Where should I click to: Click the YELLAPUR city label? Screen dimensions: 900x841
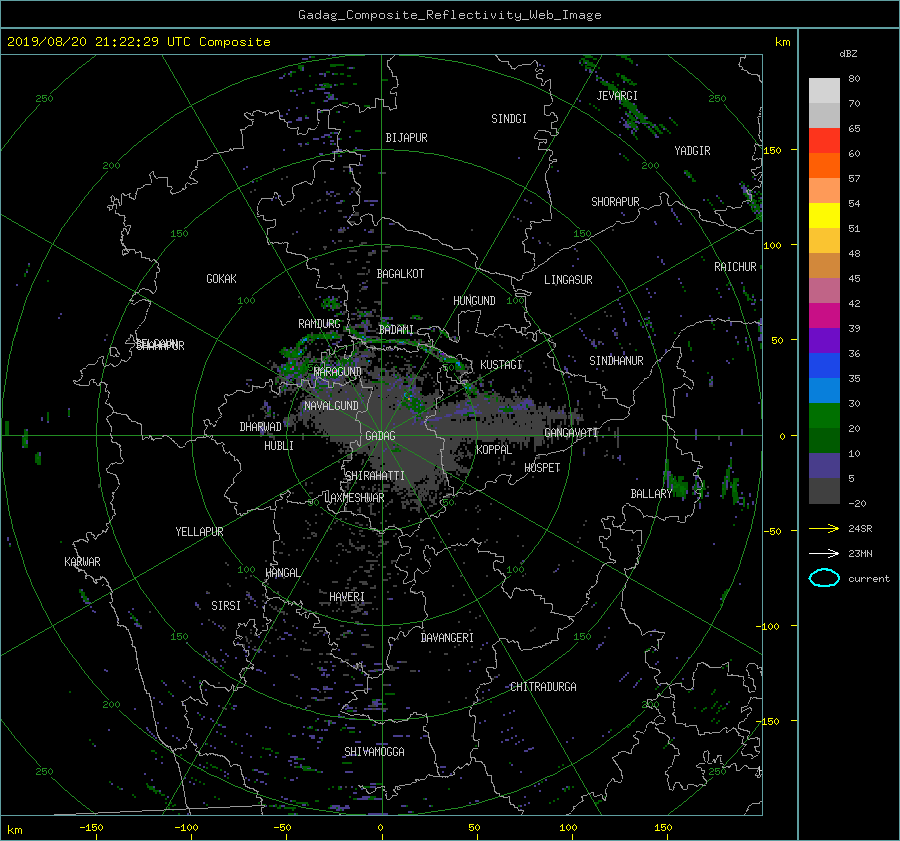coord(199,532)
